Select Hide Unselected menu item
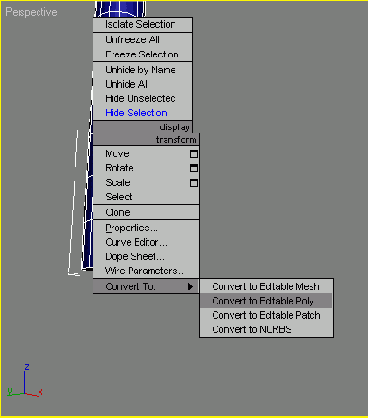This screenshot has height=418, width=368. click(x=142, y=98)
